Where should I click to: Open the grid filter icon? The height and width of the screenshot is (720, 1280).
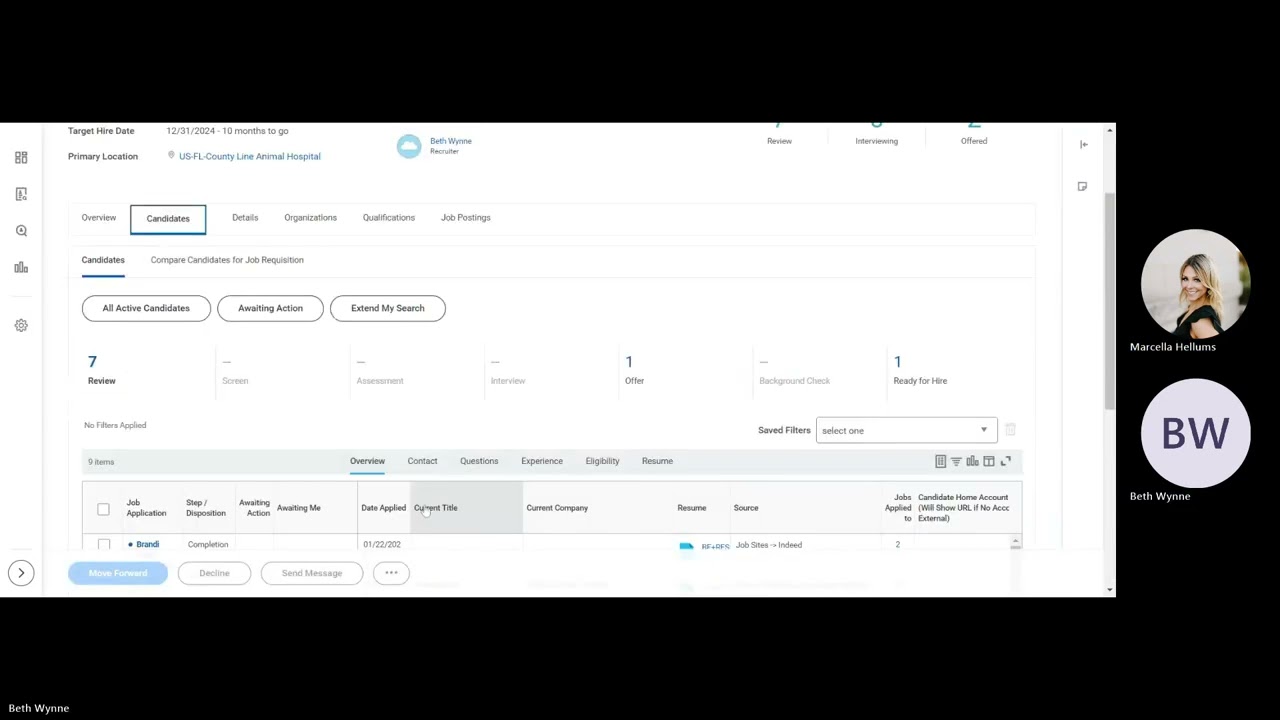pyautogui.click(x=956, y=461)
